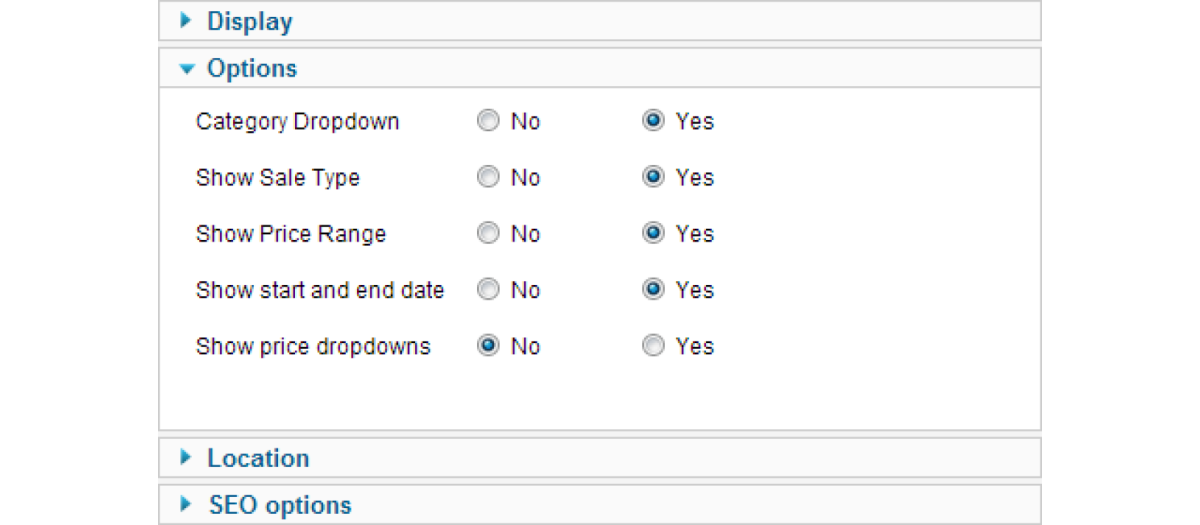Viewport: 1200px width, 525px height.
Task: Select No for Show price dropdowns
Action: (x=488, y=346)
